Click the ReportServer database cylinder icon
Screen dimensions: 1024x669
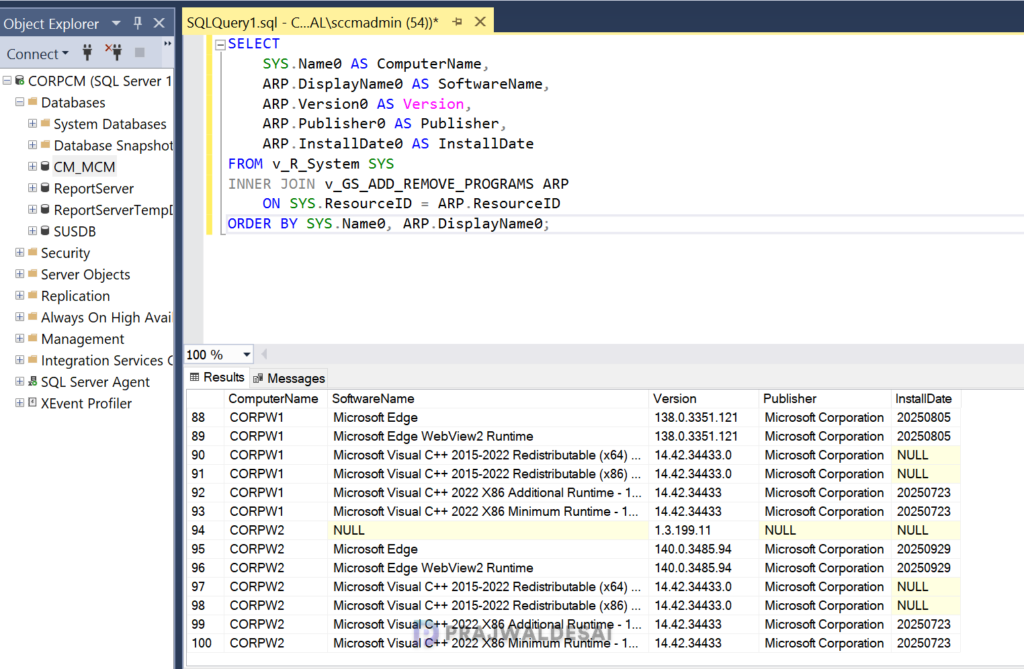45,188
